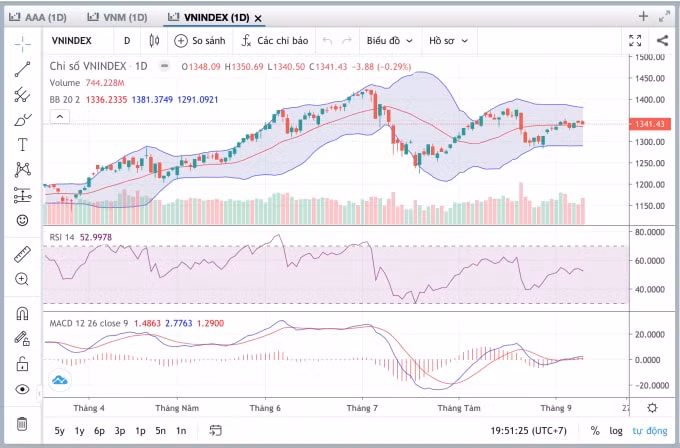Viewport: 680px width, 448px height.
Task: Set time range to 1y
Action: (x=79, y=431)
